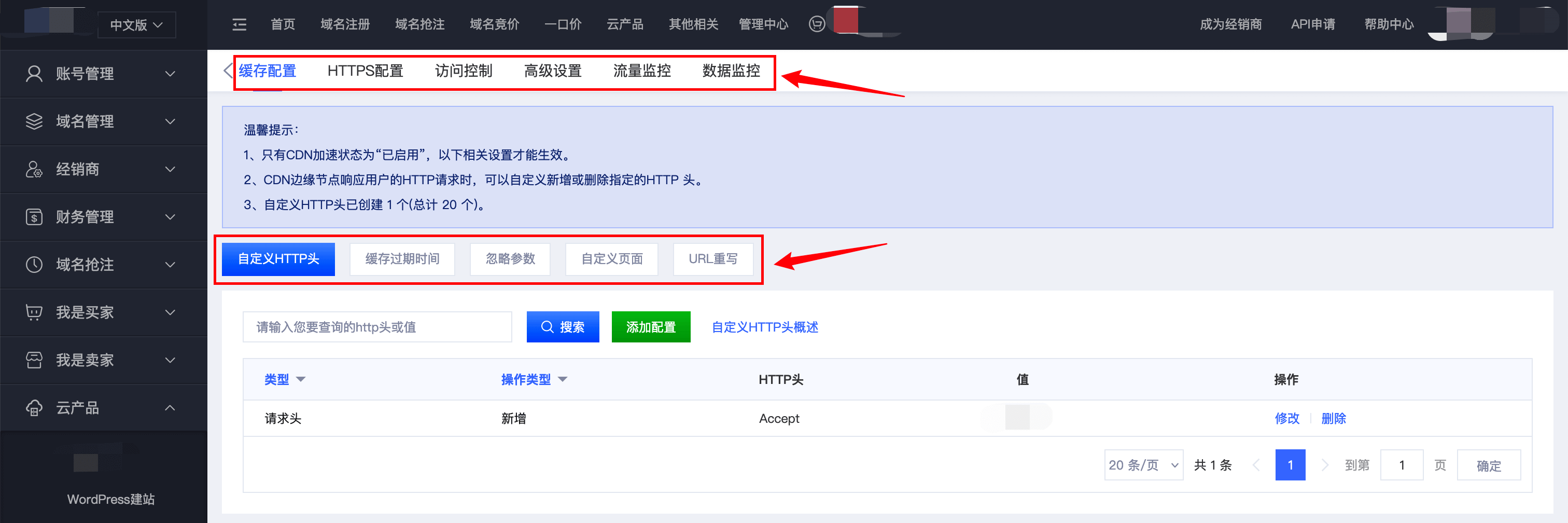Viewport: 1568px width, 523px height.
Task: Expand the 我是买家 sidebar section
Action: 171,312
